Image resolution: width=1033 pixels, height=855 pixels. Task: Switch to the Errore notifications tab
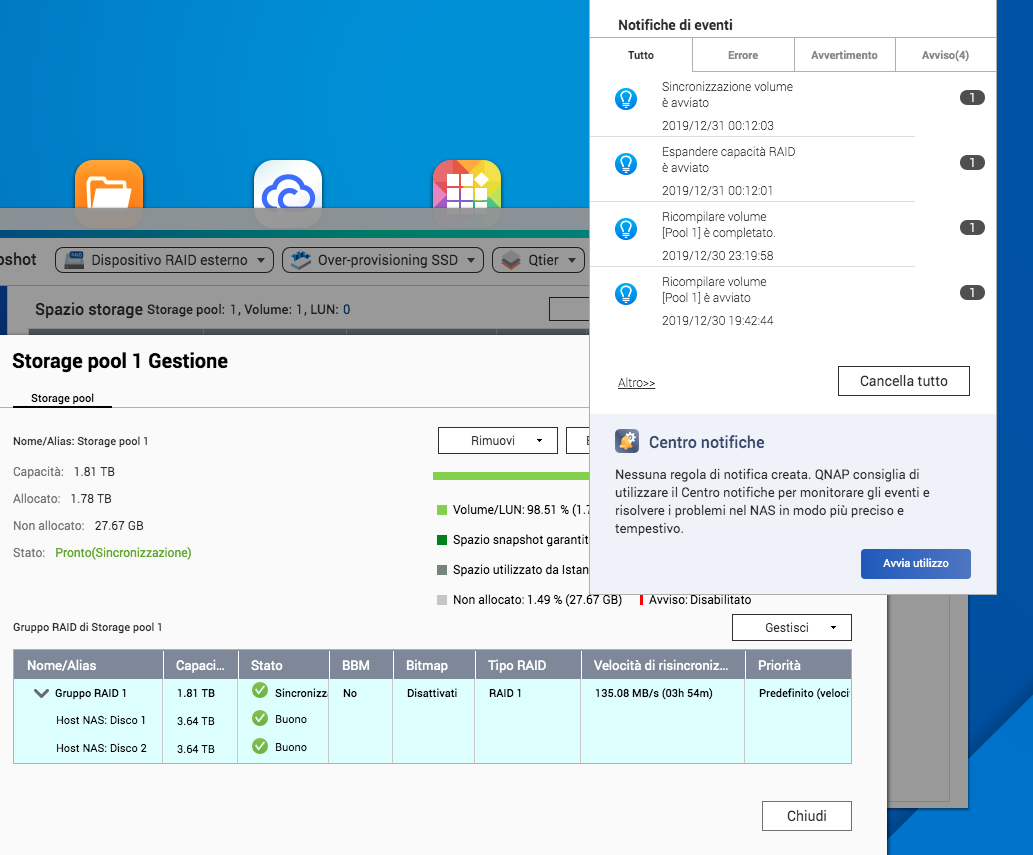(x=742, y=55)
